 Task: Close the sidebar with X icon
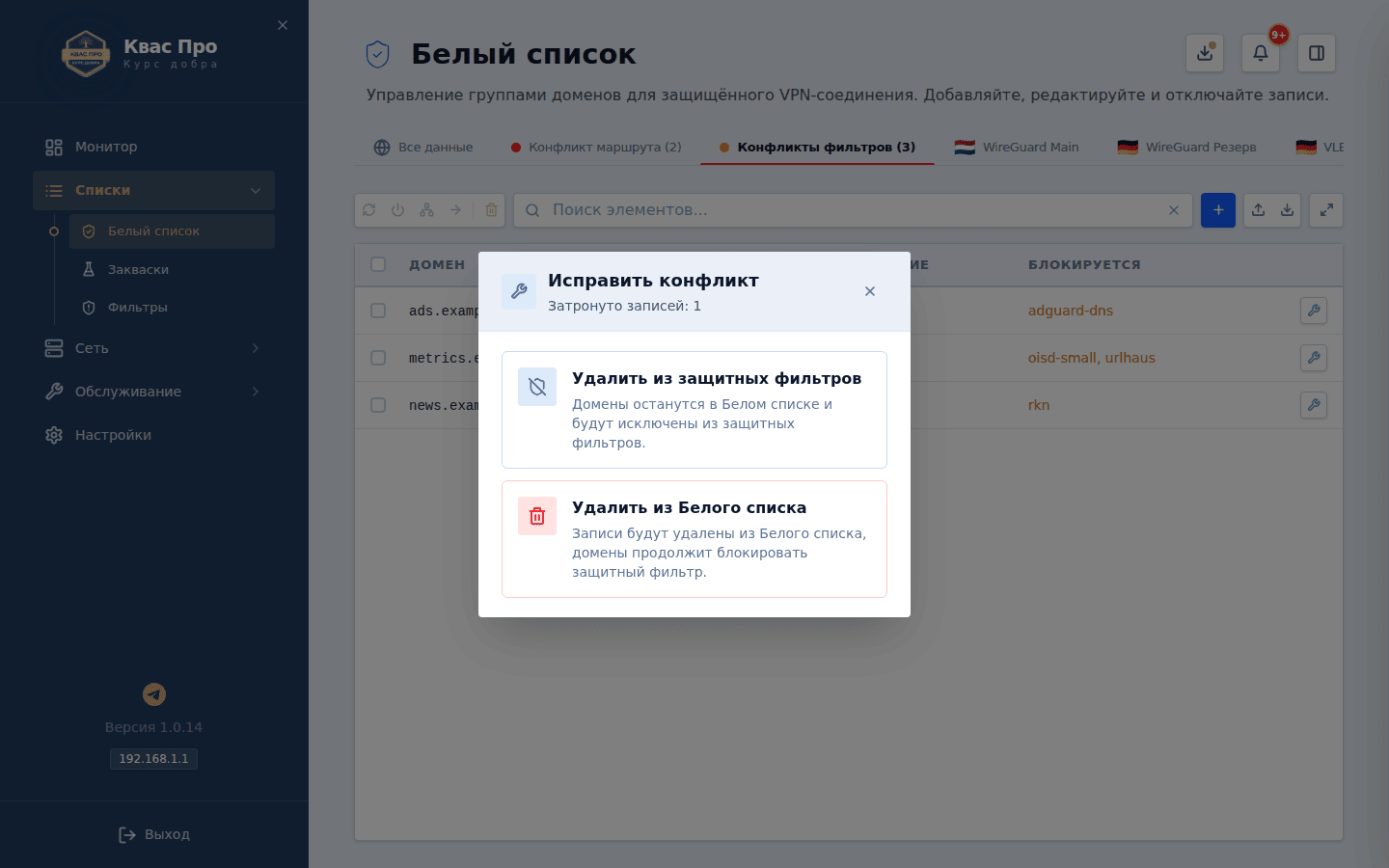pos(283,25)
